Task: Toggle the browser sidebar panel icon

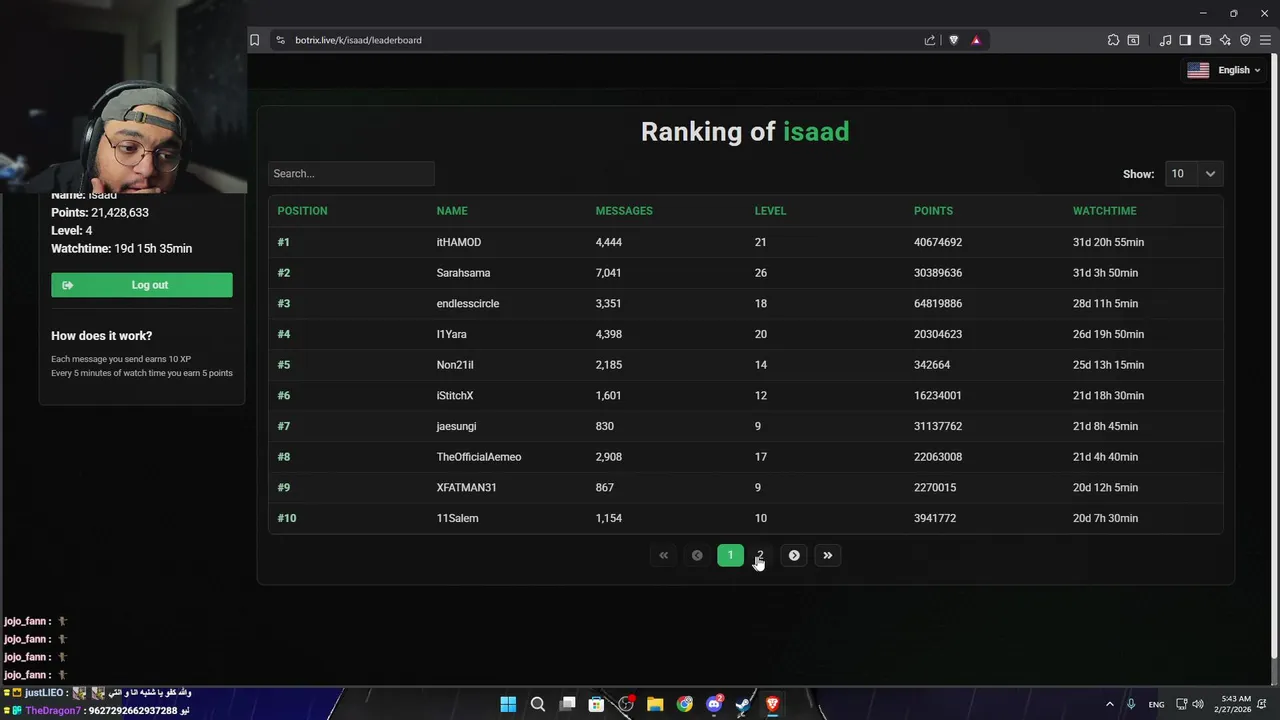Action: click(x=1185, y=40)
